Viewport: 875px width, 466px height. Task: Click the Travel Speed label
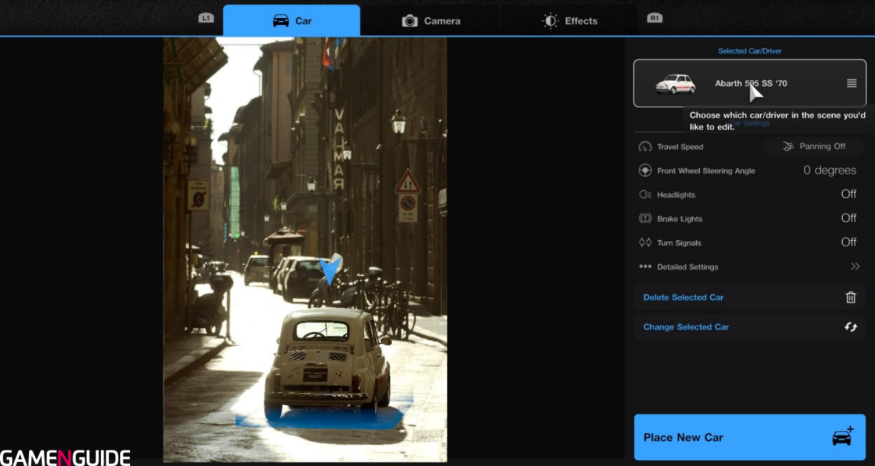click(680, 147)
